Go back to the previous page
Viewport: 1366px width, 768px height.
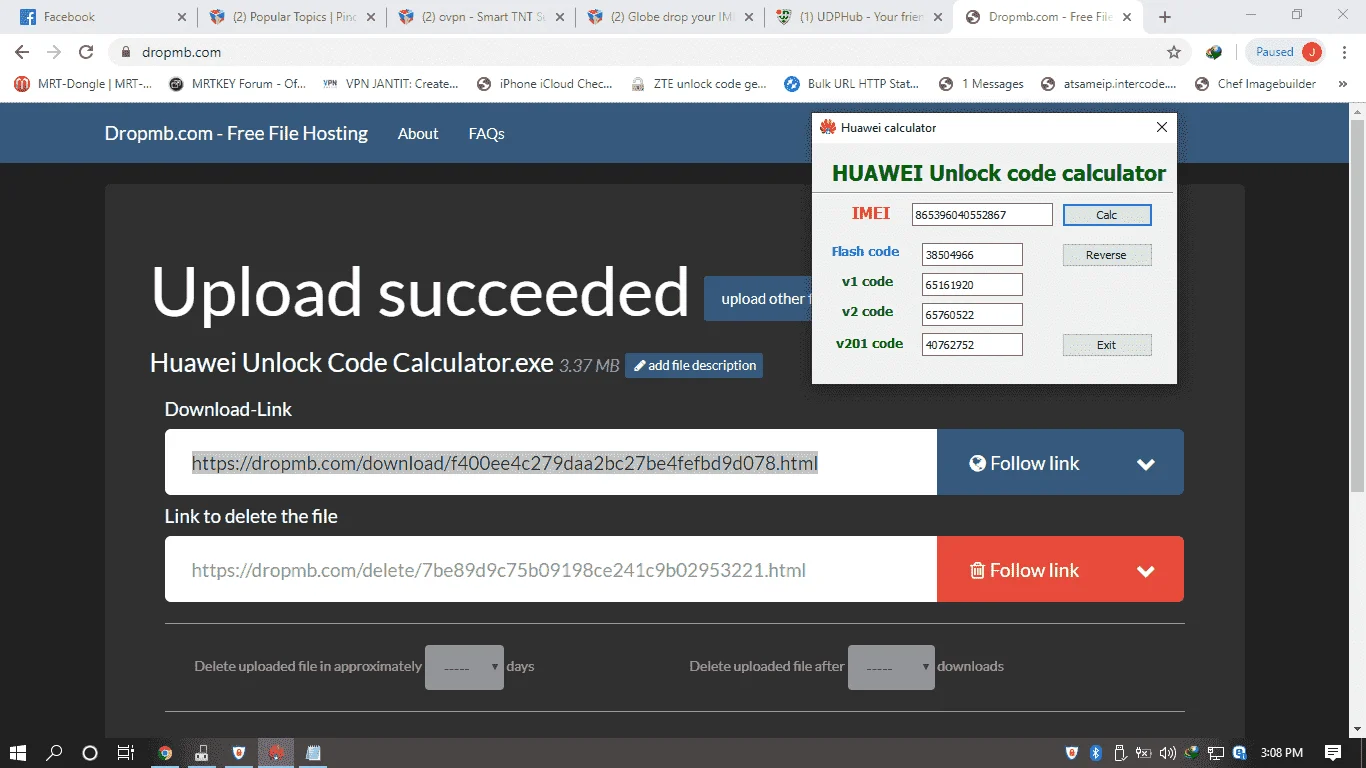click(x=22, y=52)
